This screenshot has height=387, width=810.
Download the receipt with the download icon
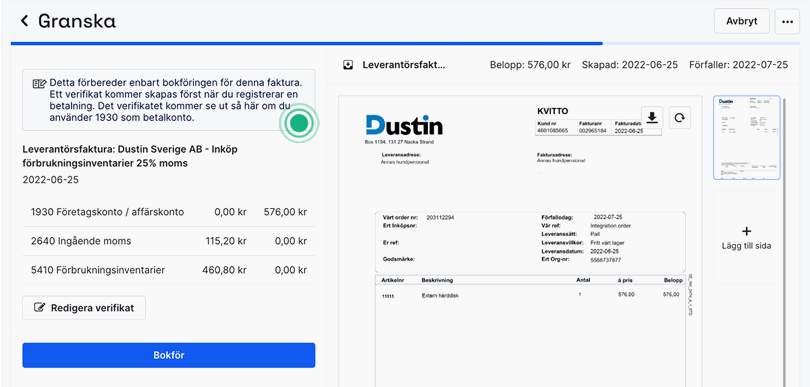click(652, 118)
